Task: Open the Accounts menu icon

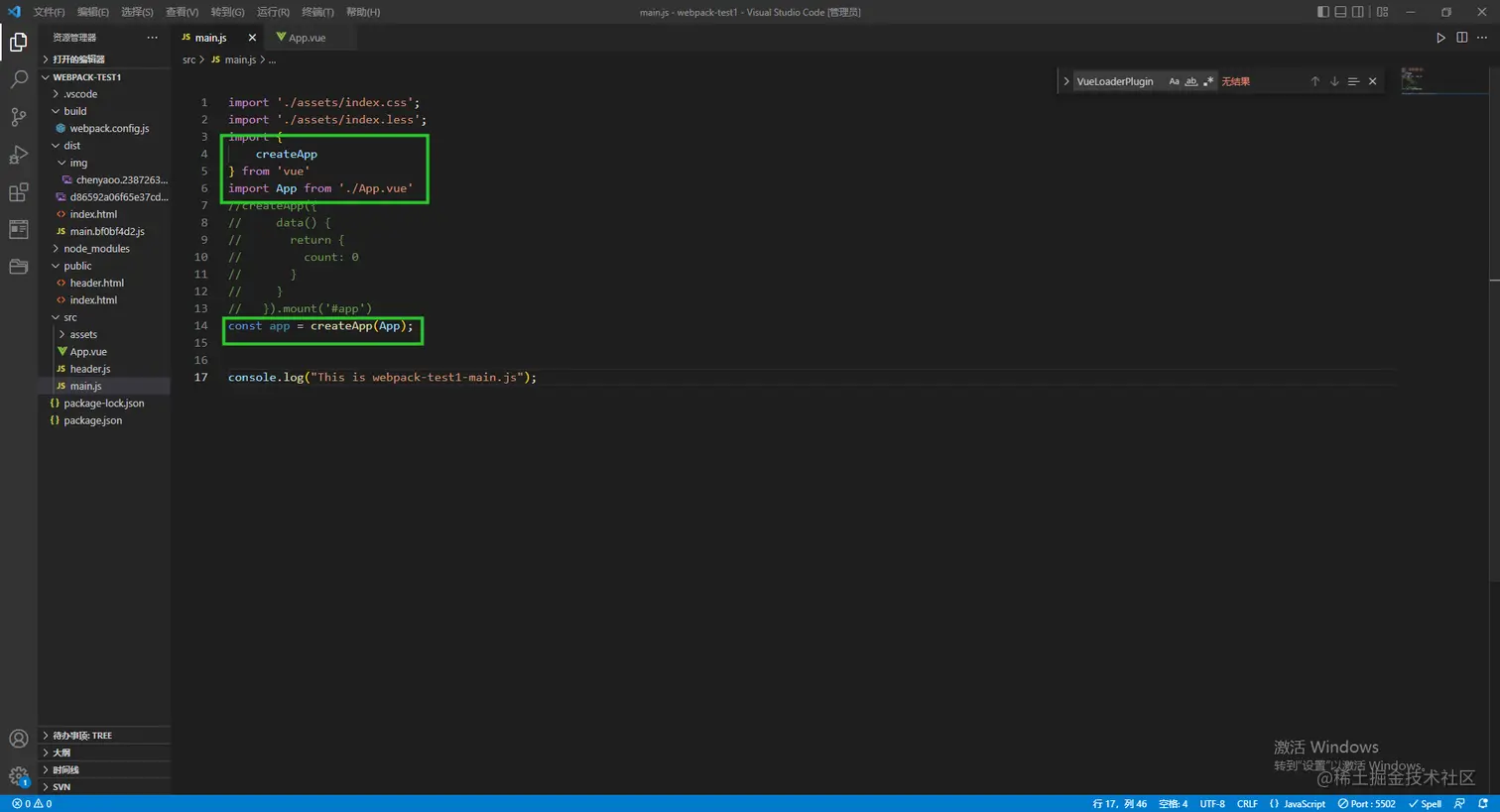Action: (x=18, y=739)
